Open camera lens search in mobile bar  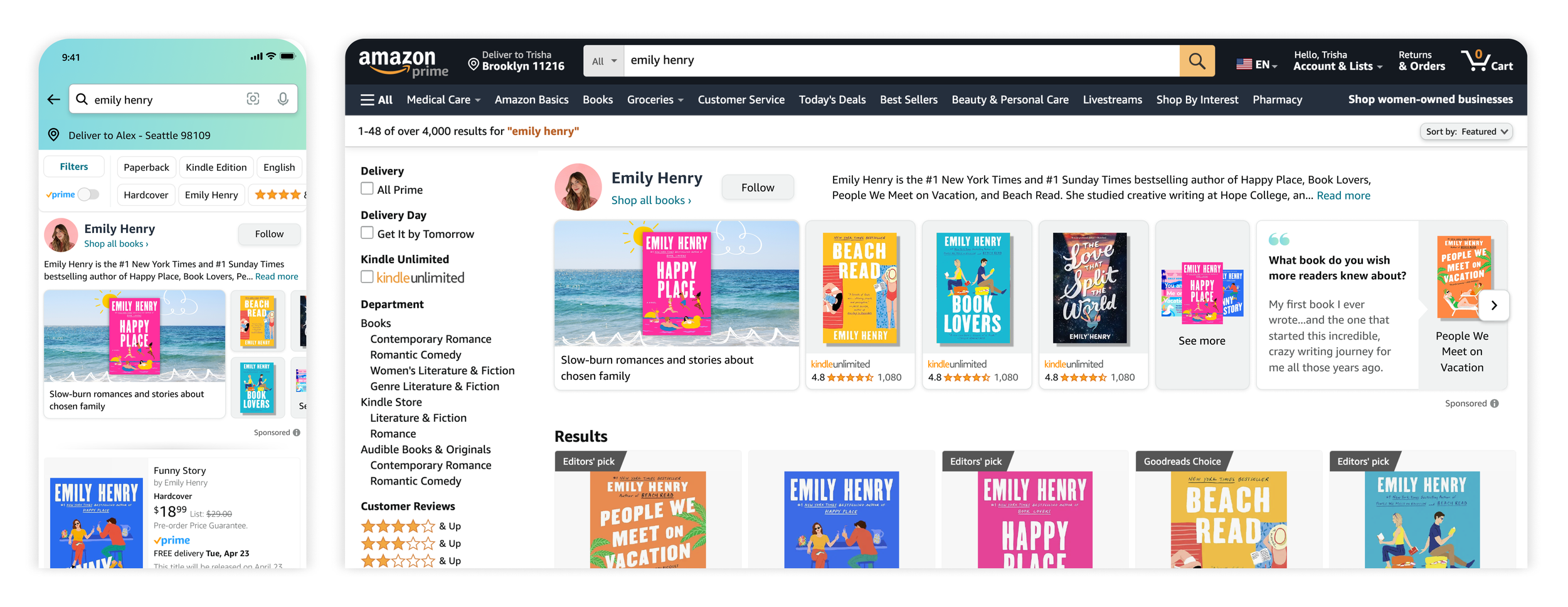(x=253, y=99)
